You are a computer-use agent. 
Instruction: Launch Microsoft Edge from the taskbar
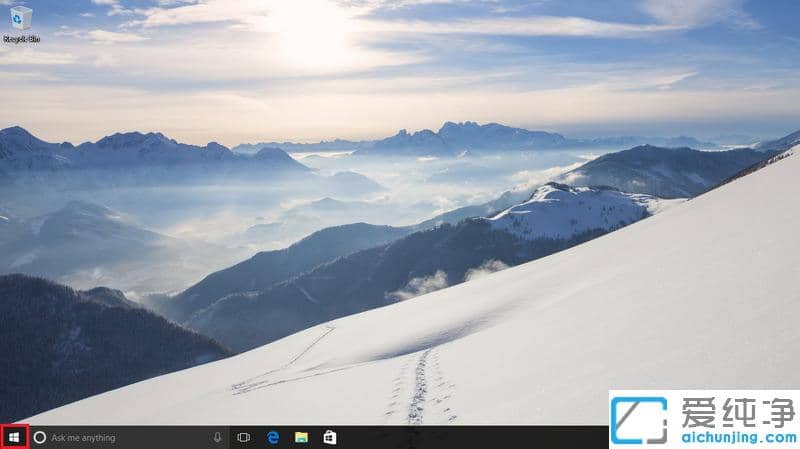tap(272, 437)
